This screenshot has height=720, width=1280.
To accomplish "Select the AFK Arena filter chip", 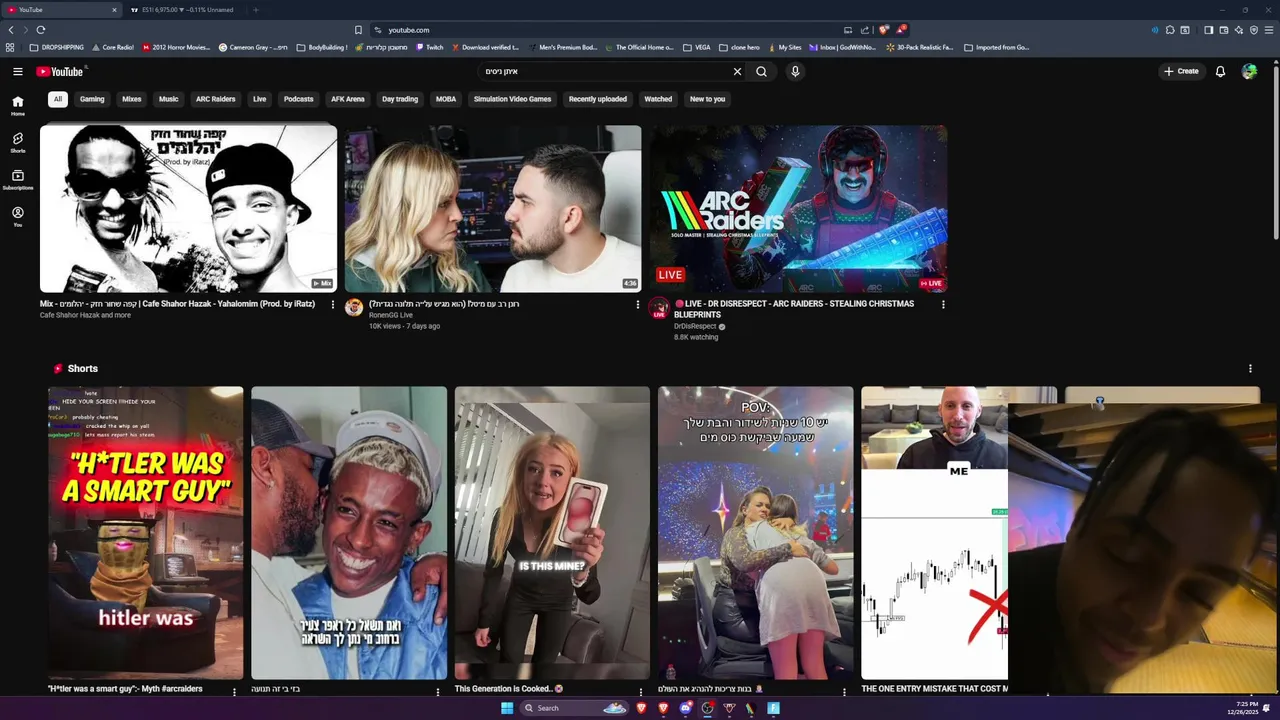I will click(347, 99).
